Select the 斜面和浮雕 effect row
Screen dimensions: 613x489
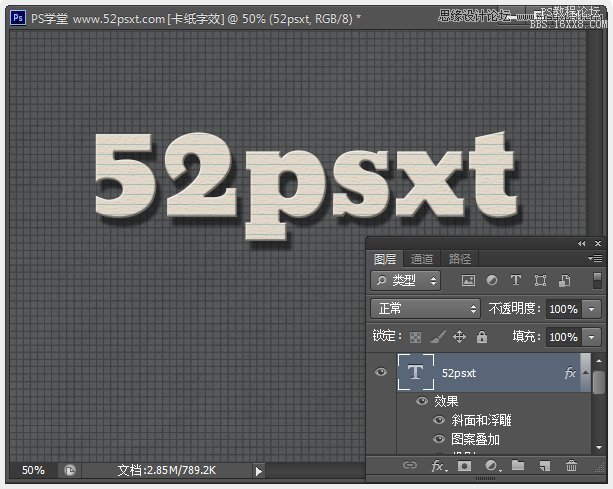tap(493, 420)
